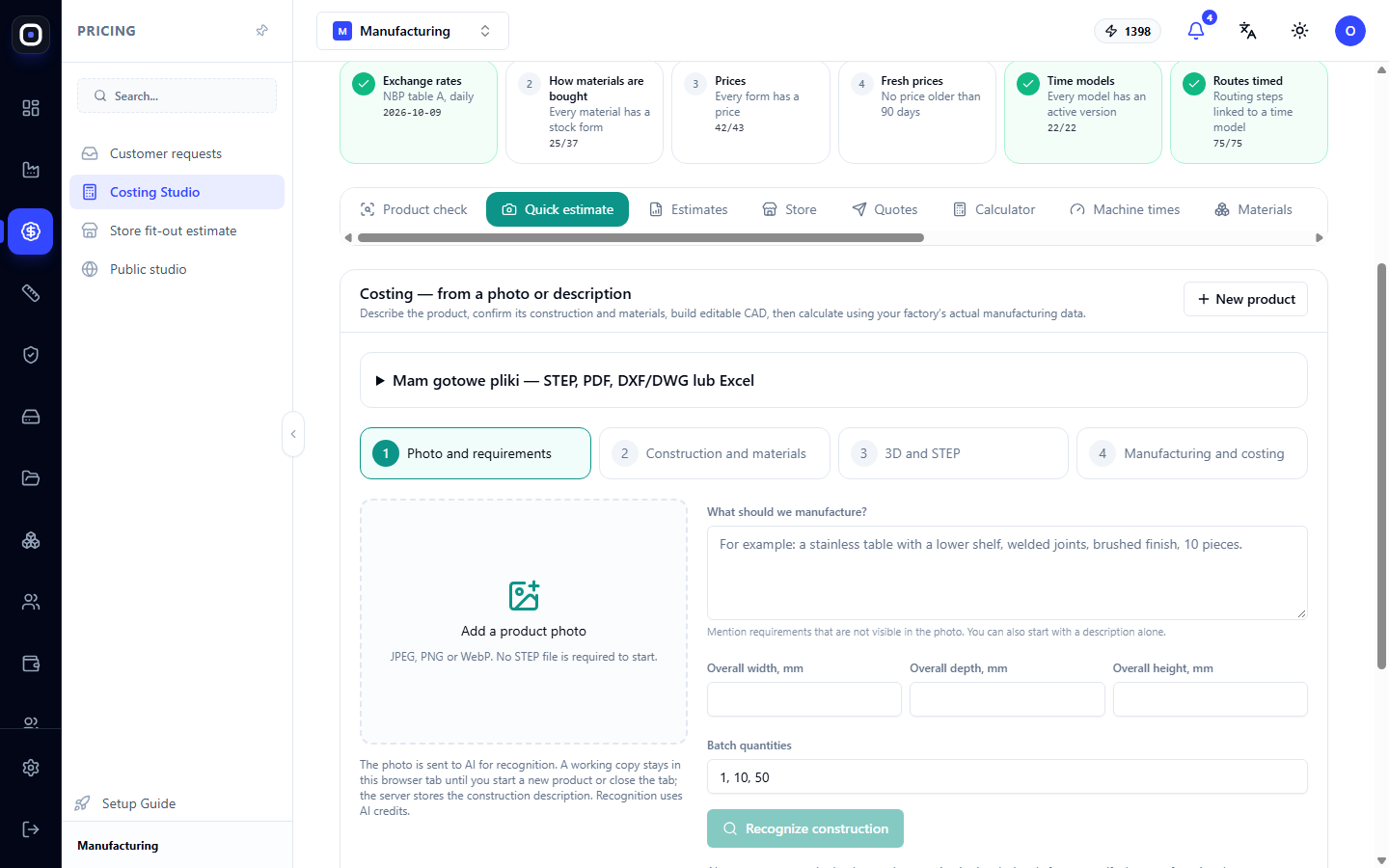Open the shield check icon in sidebar

point(31,355)
